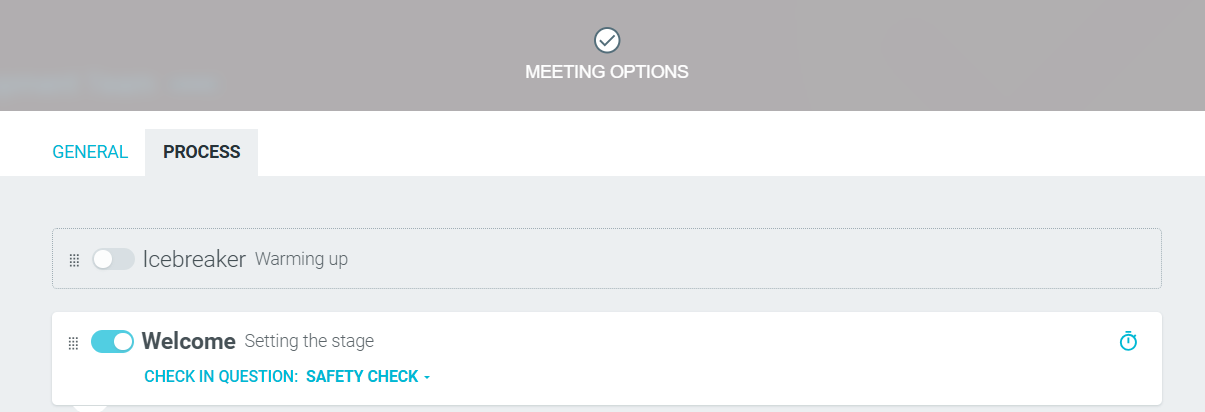Viewport: 1205px width, 412px height.
Task: Click the blurred meeting title in header
Action: (110, 84)
